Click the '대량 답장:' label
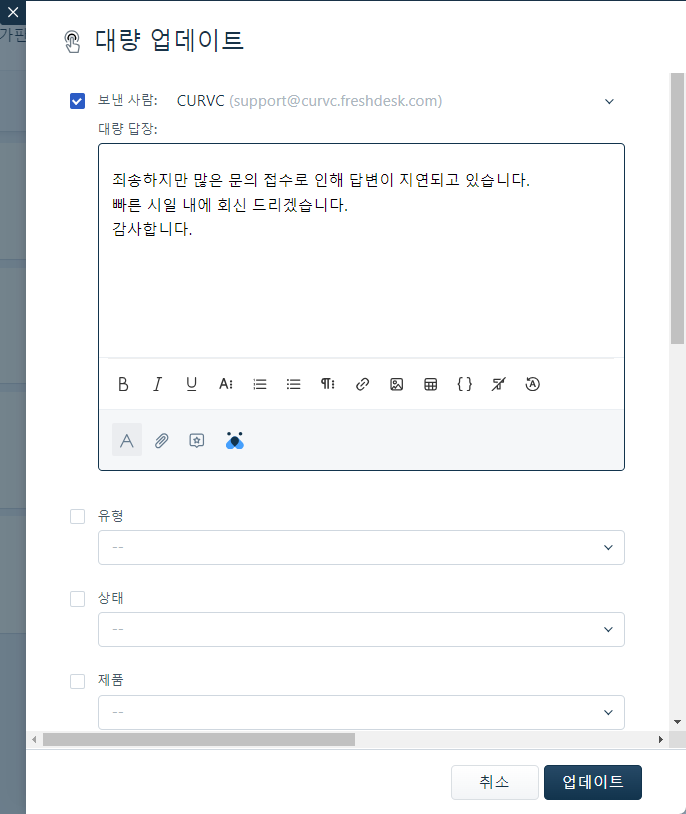The image size is (686, 814). 128,129
